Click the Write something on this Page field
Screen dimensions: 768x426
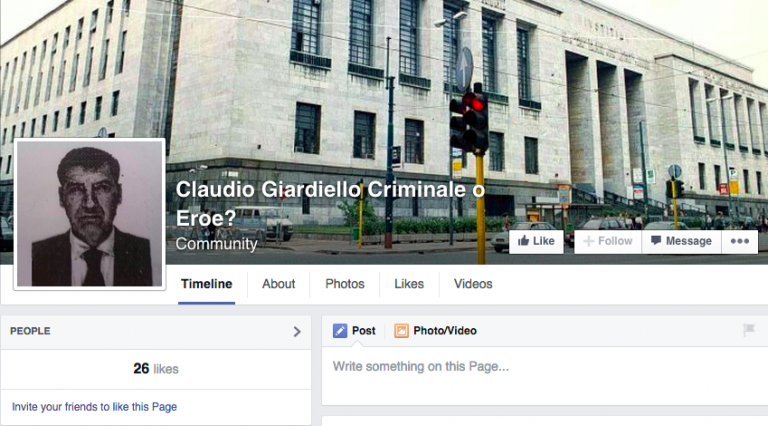click(545, 376)
